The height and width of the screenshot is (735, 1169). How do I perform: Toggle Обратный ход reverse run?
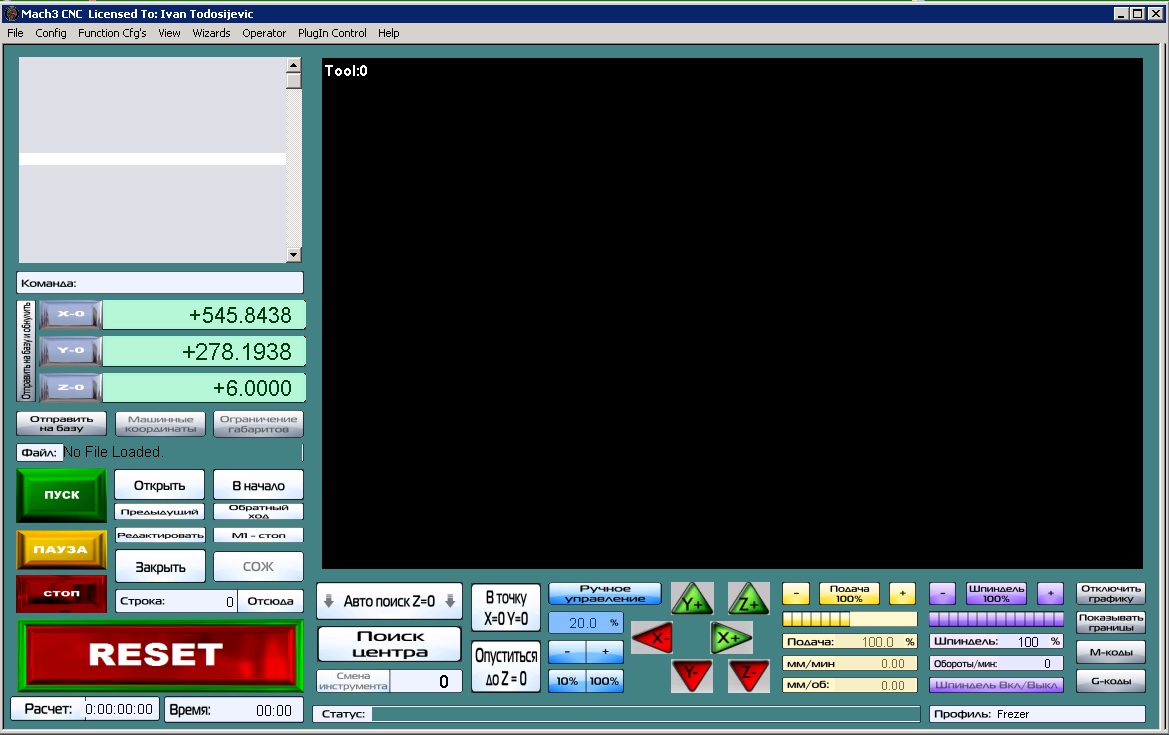coord(258,512)
